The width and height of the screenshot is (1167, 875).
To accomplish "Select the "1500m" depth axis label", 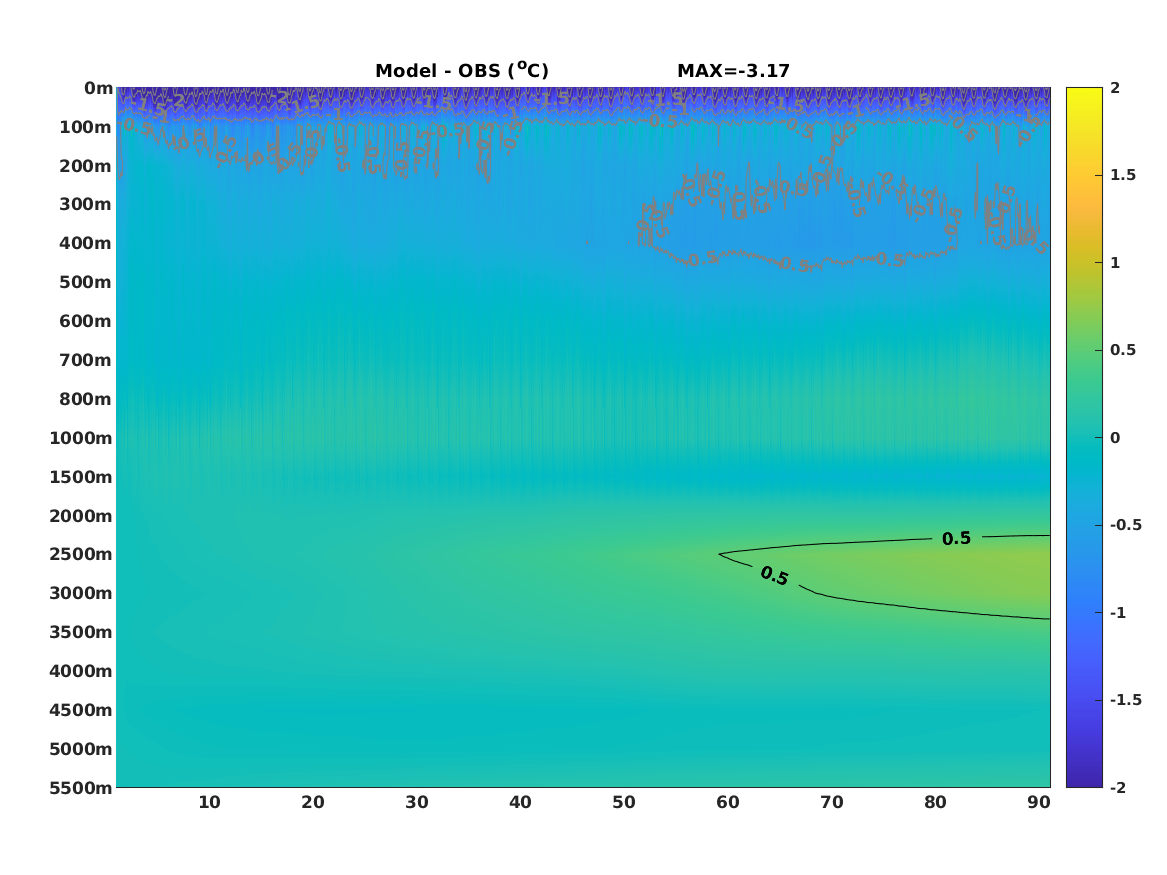I will [81, 477].
